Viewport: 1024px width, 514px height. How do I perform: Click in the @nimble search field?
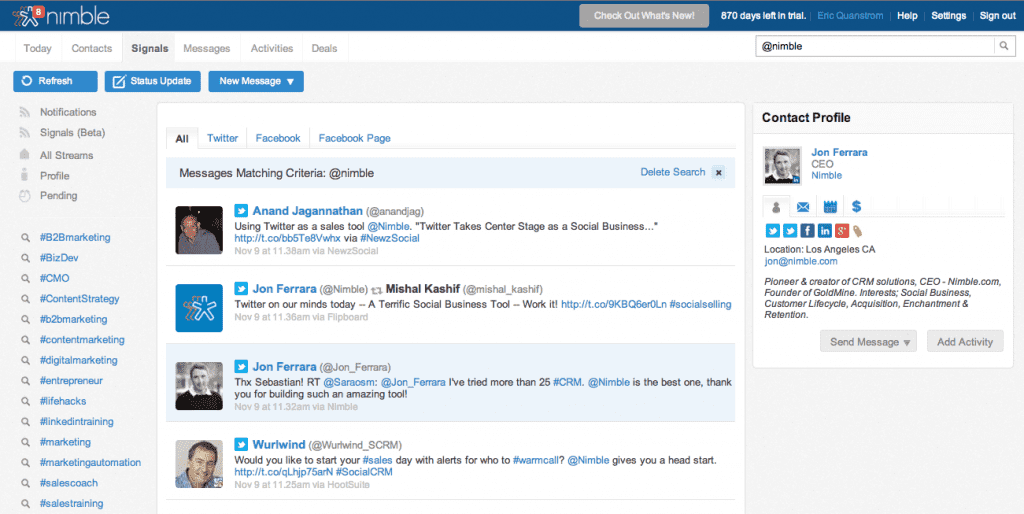tap(874, 46)
